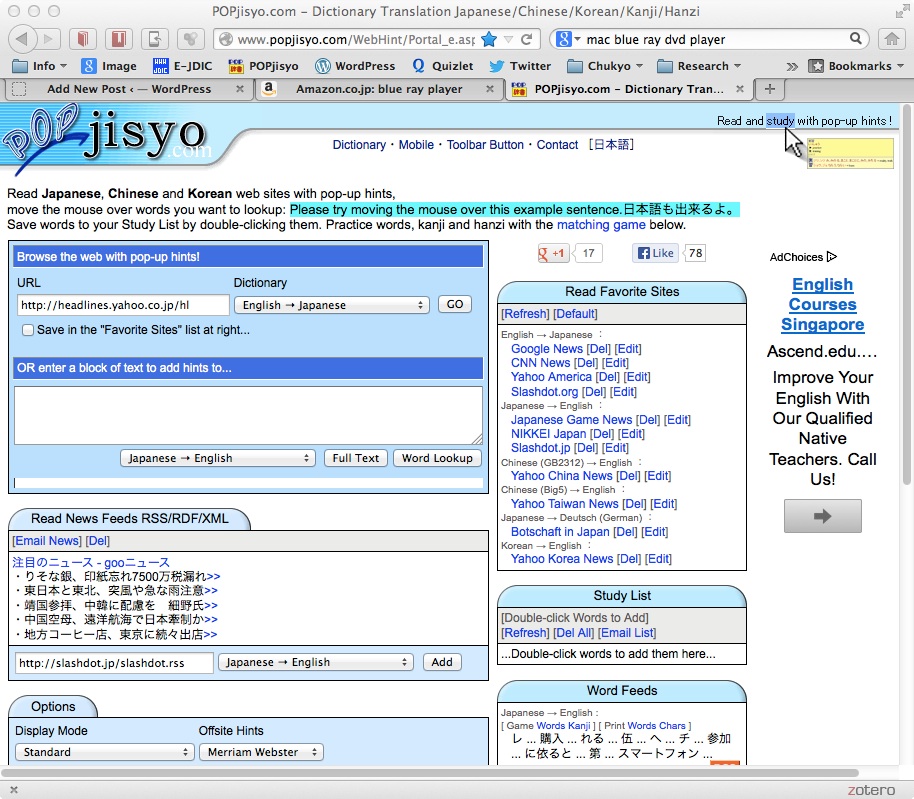Click the horizontal scrollbar at the bottom
This screenshot has width=914, height=799.
tap(430, 773)
